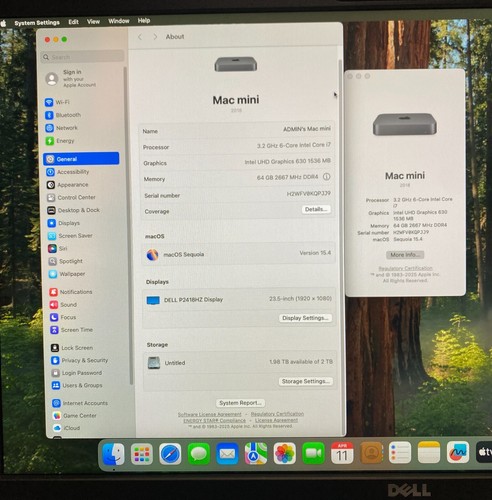Viewport: 492px width, 500px height.
Task: Click More Info in About This Mac window
Action: click(405, 255)
